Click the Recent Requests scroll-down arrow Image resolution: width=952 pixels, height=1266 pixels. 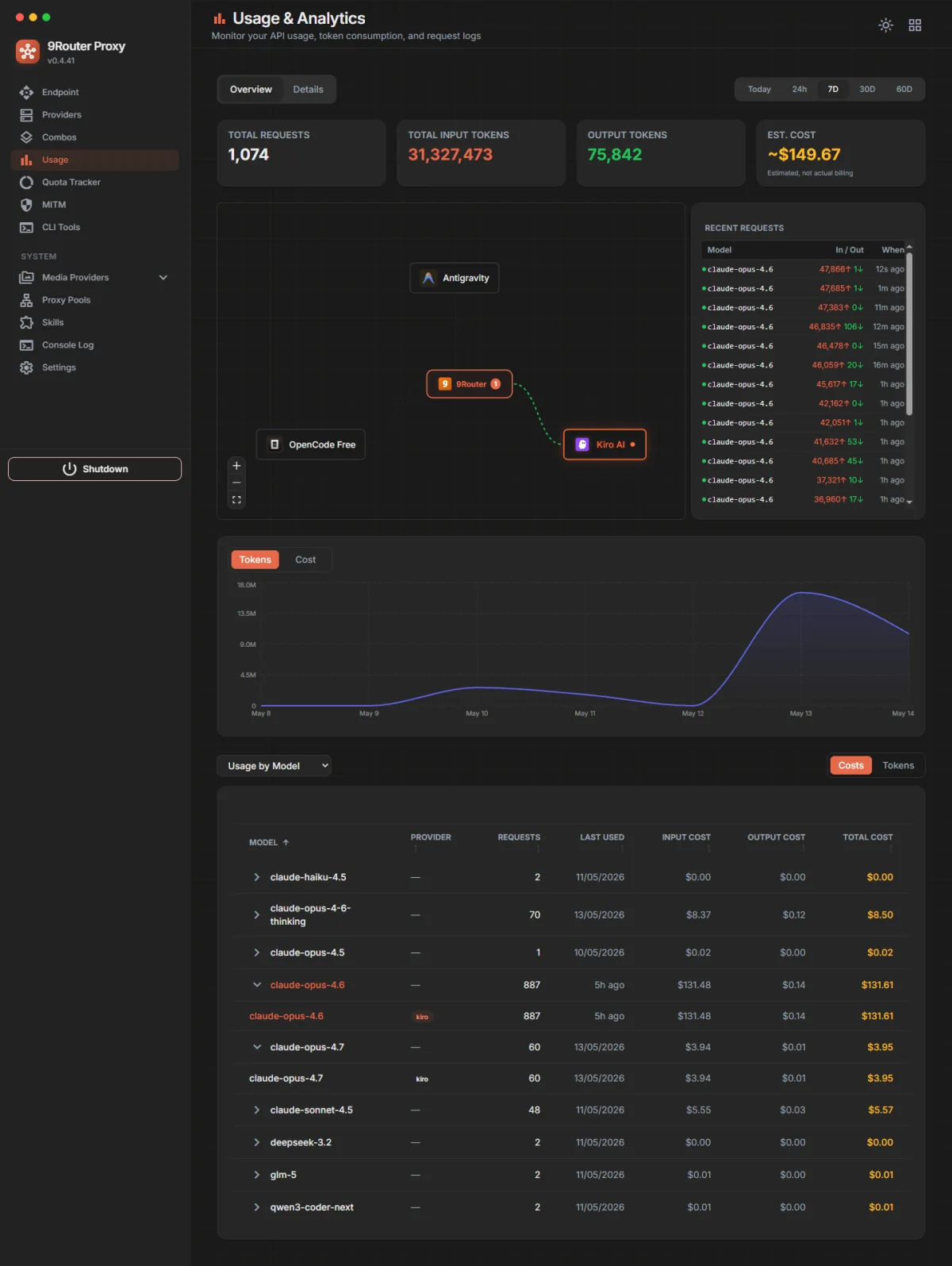coord(909,502)
